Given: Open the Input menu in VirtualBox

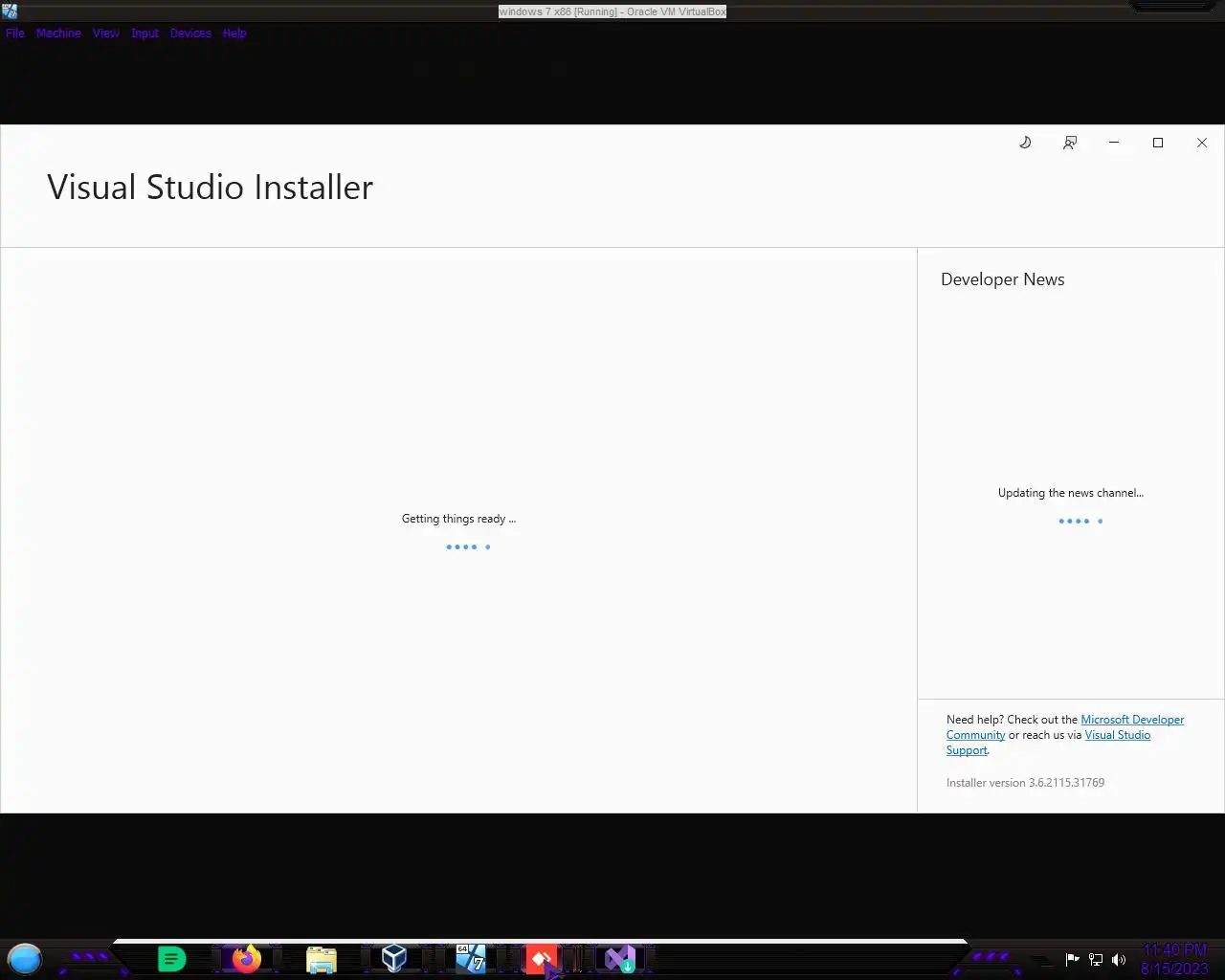Looking at the screenshot, I should click(145, 33).
